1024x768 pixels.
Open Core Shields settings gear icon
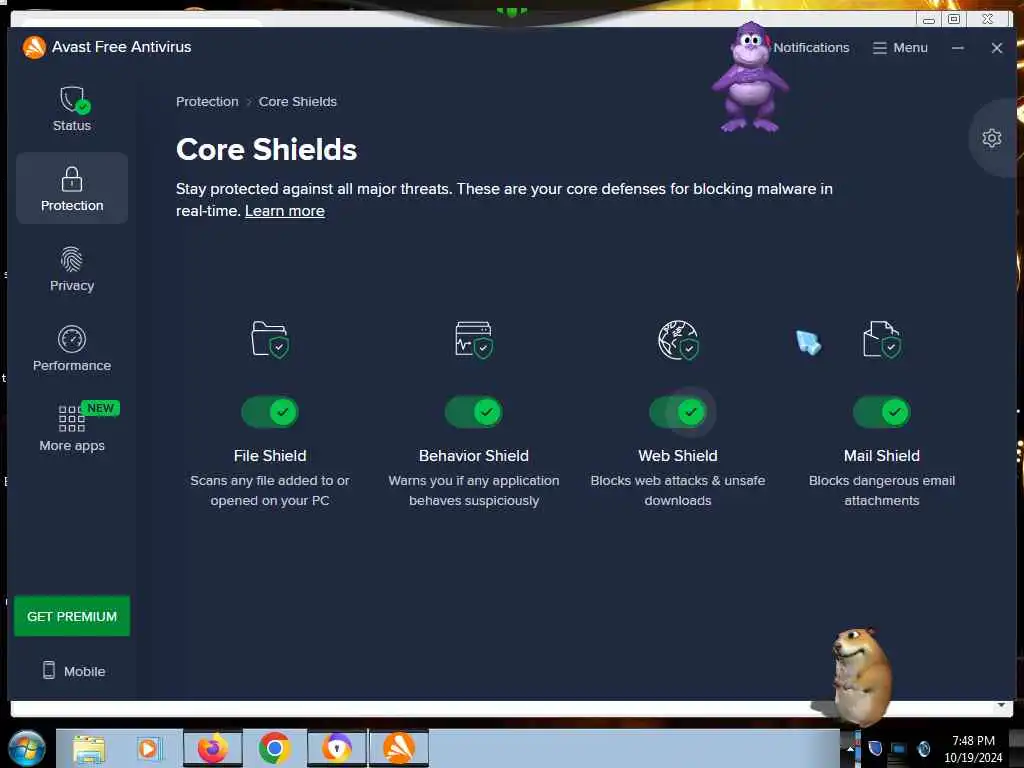tap(991, 138)
